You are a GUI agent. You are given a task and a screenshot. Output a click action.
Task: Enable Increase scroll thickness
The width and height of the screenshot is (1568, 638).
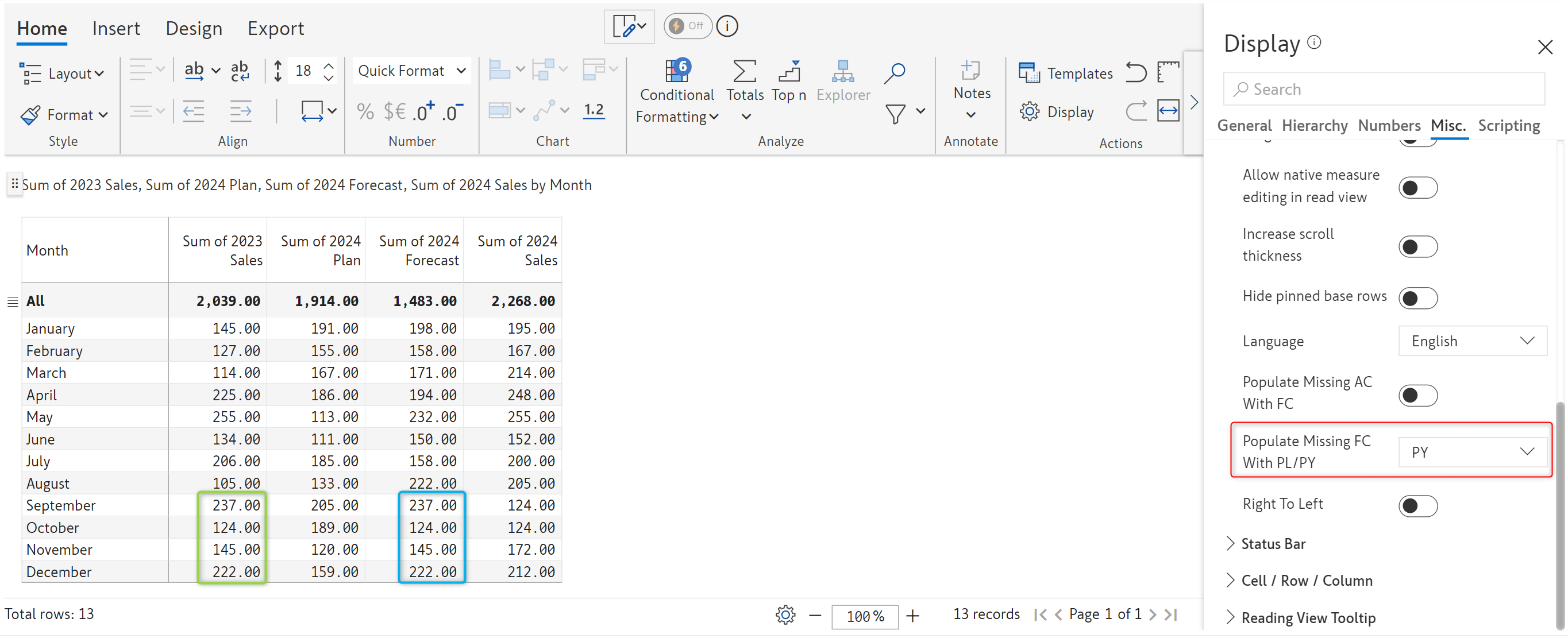click(1417, 247)
